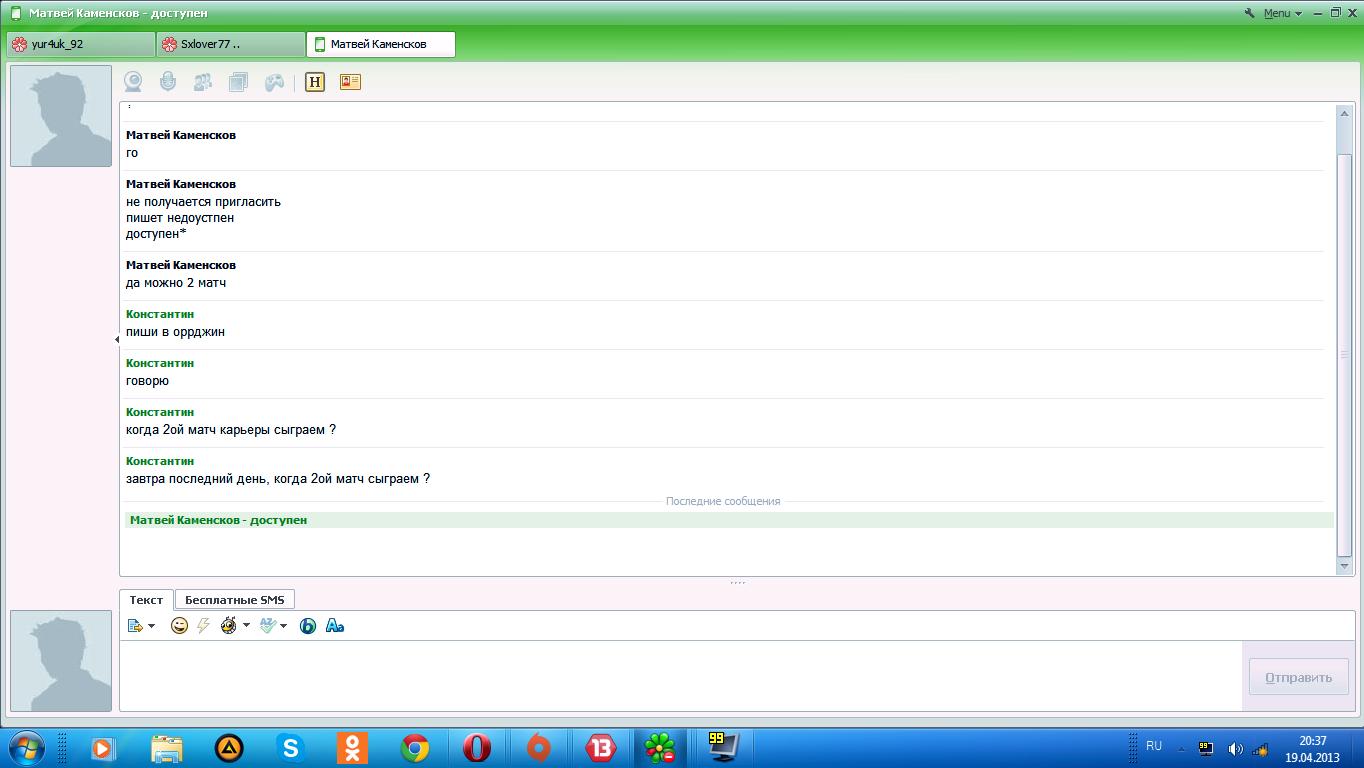Expand the spell check AZ dropdown arrow

click(284, 626)
